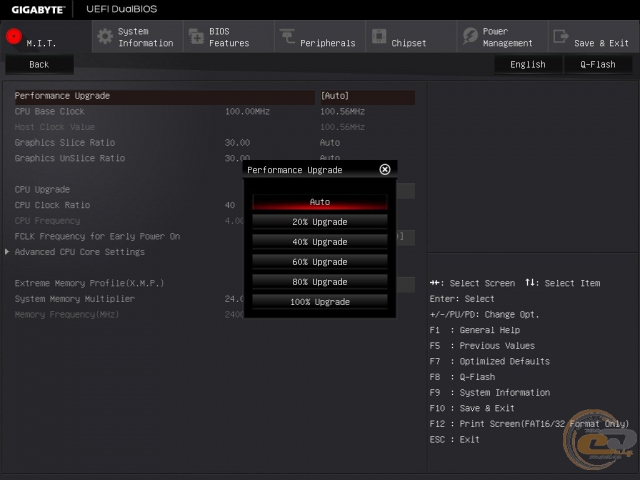This screenshot has height=480, width=640.
Task: Expand Advanced CPU Core Settings
Action: click(79, 252)
